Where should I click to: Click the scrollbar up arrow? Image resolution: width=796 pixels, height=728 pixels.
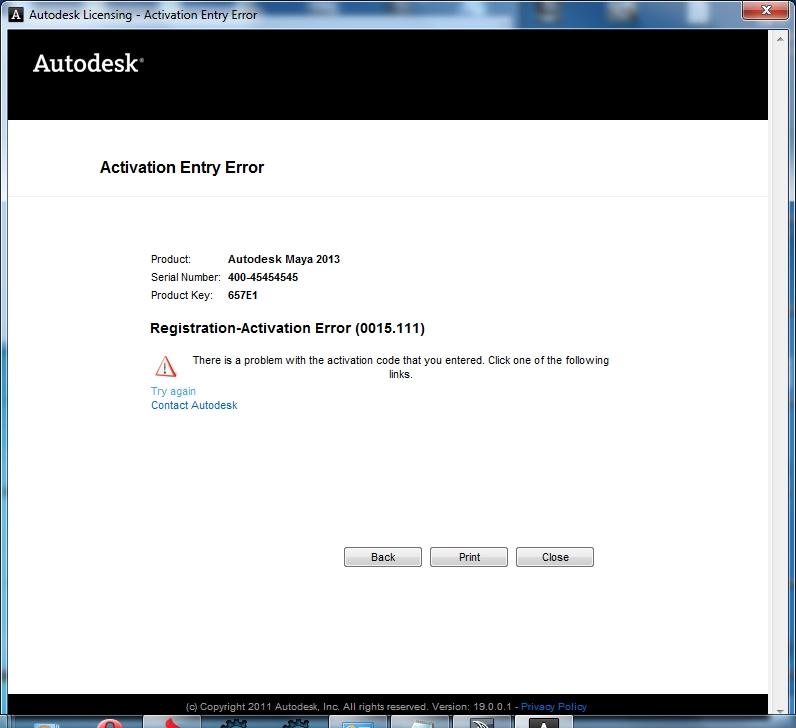tap(780, 39)
